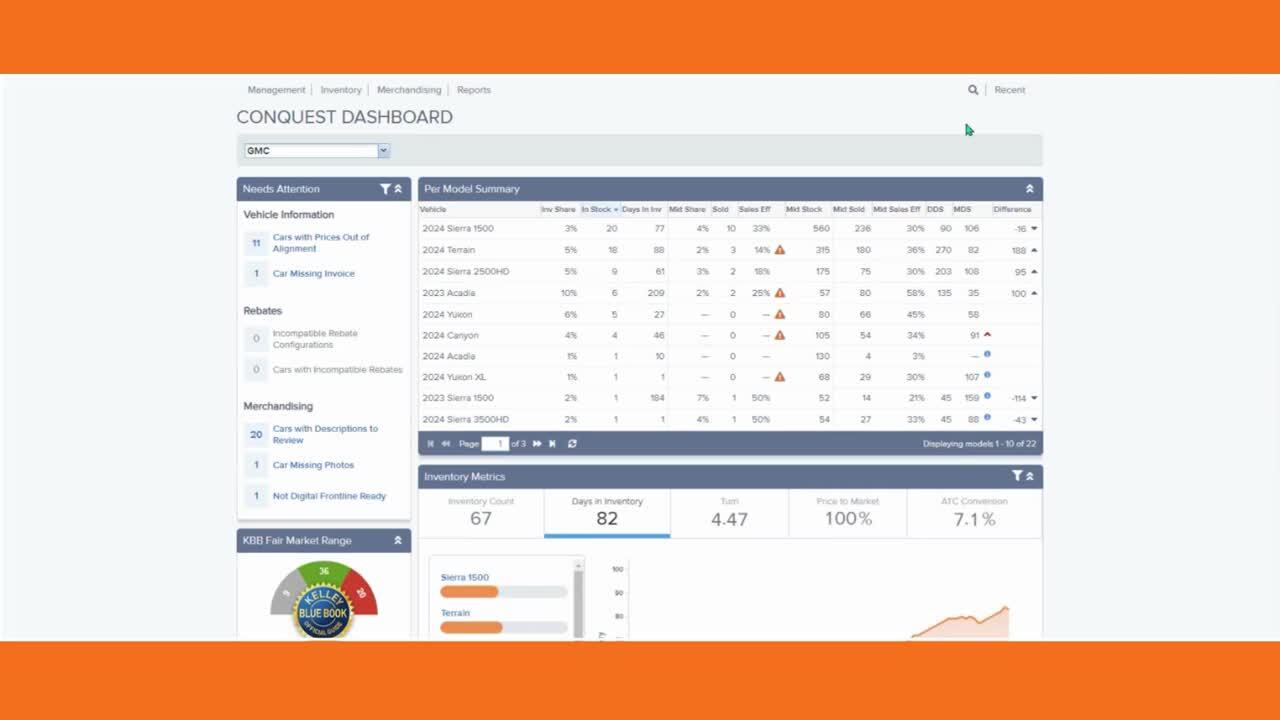
Task: Sort by the In Stock column
Action: (x=599, y=210)
